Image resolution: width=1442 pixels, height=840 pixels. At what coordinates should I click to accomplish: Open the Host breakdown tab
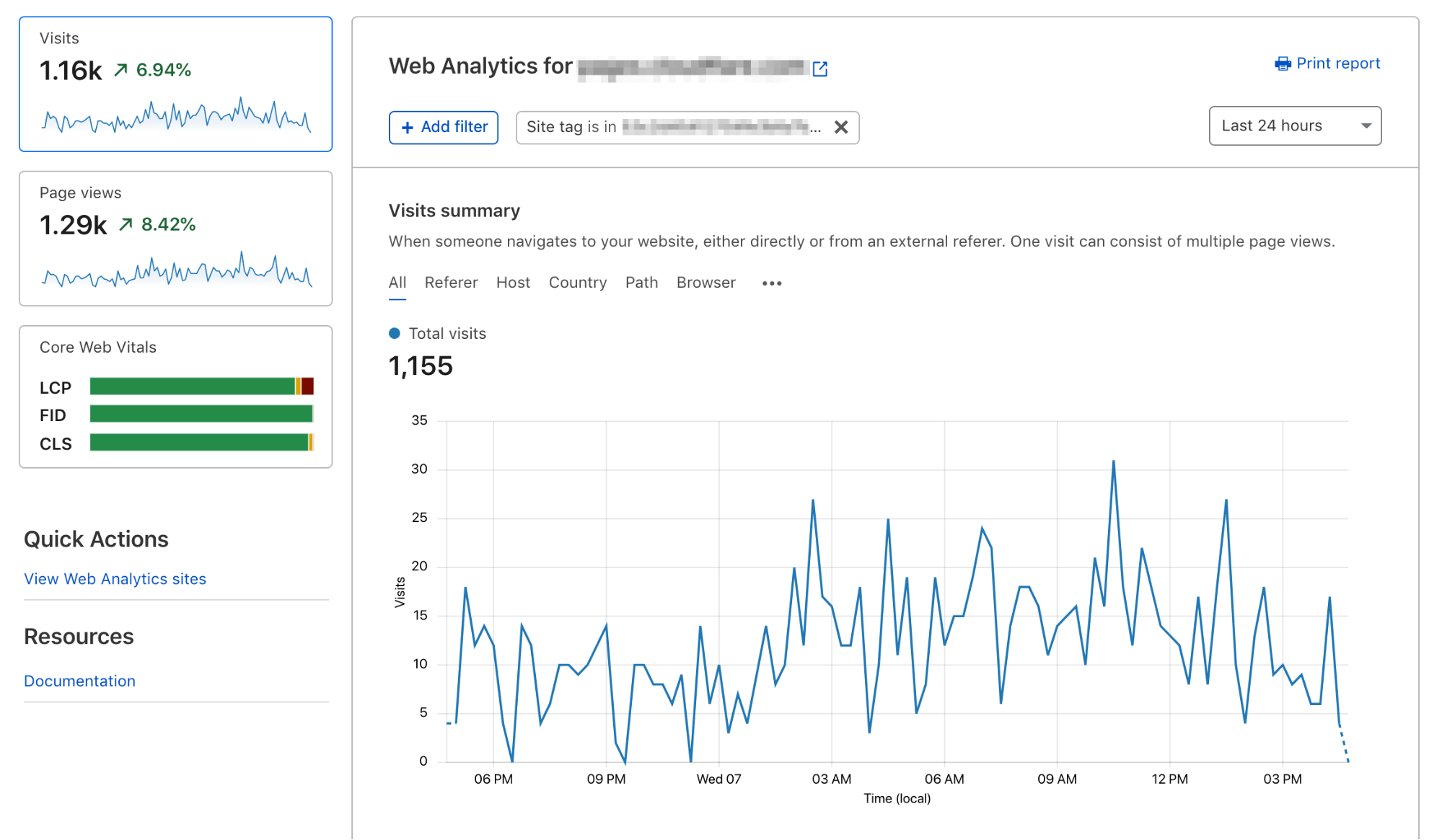pos(513,283)
